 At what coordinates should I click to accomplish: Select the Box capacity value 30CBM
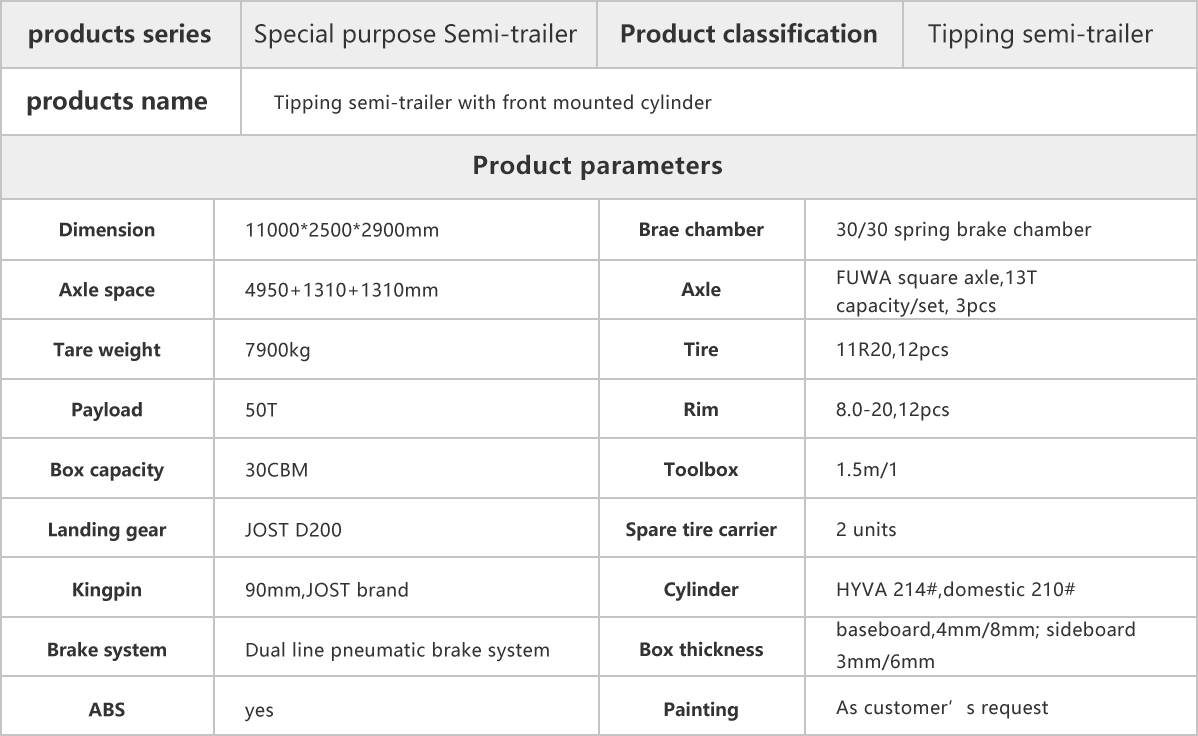click(276, 470)
